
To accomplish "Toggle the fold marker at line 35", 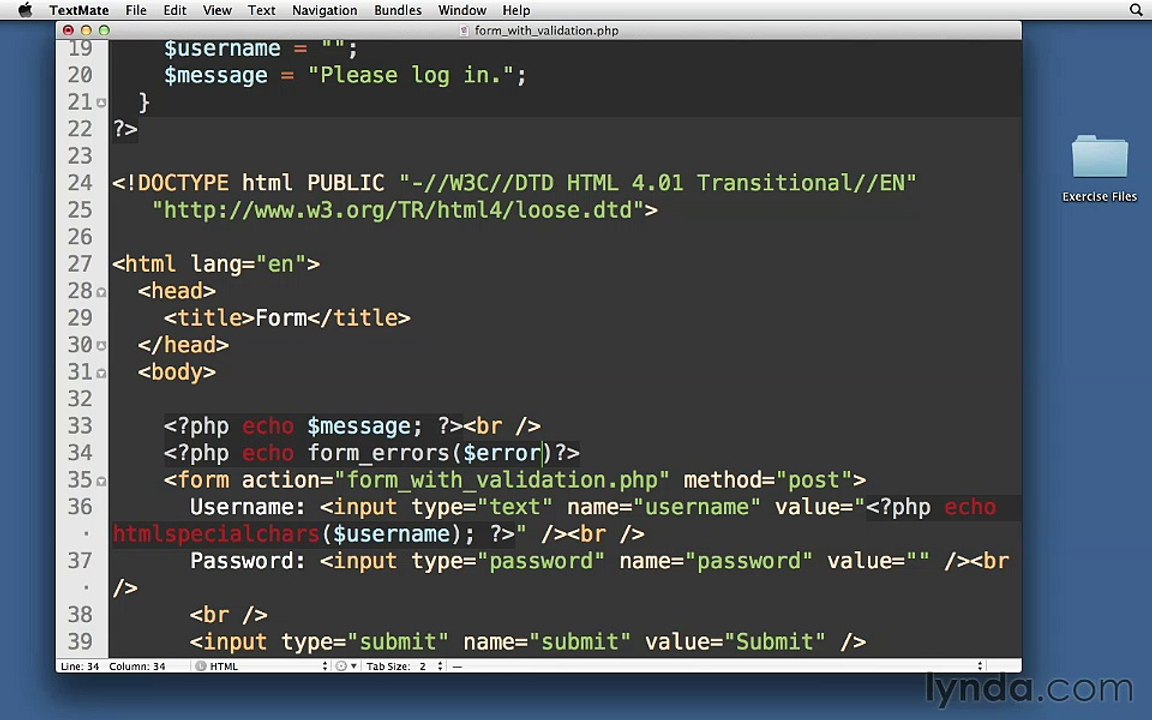I will [101, 481].
